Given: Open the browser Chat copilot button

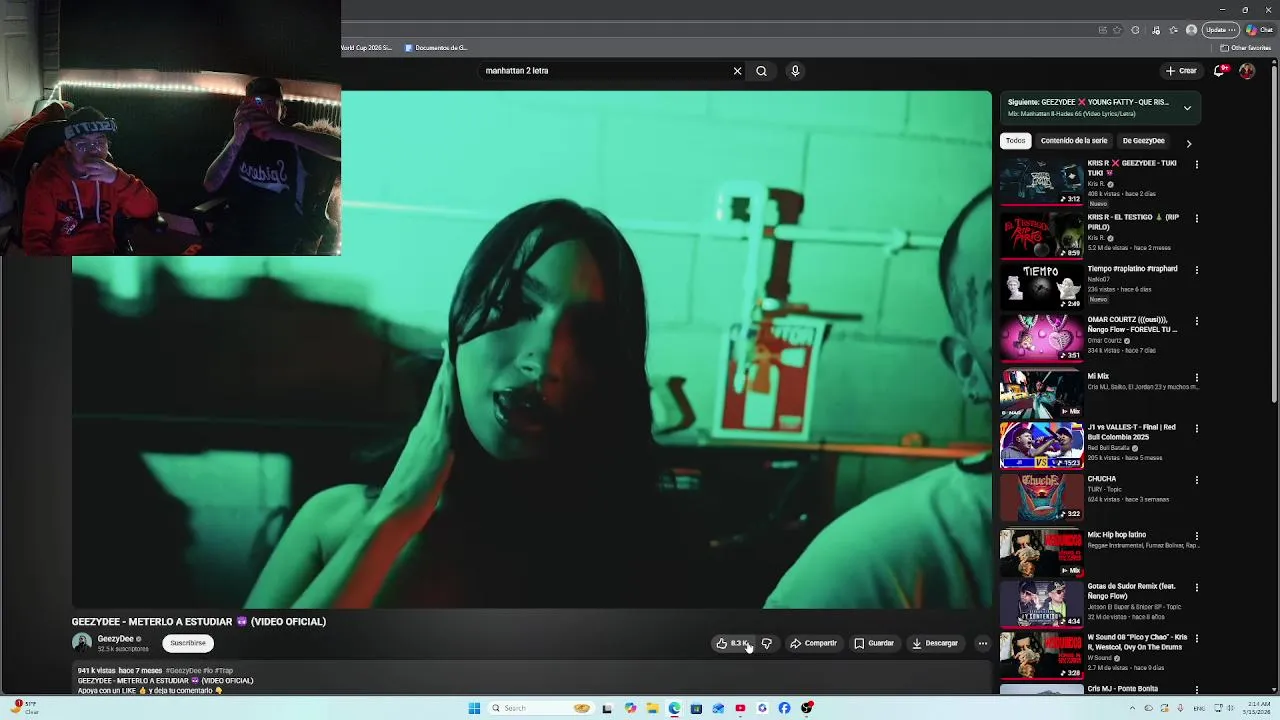Looking at the screenshot, I should pyautogui.click(x=1259, y=30).
